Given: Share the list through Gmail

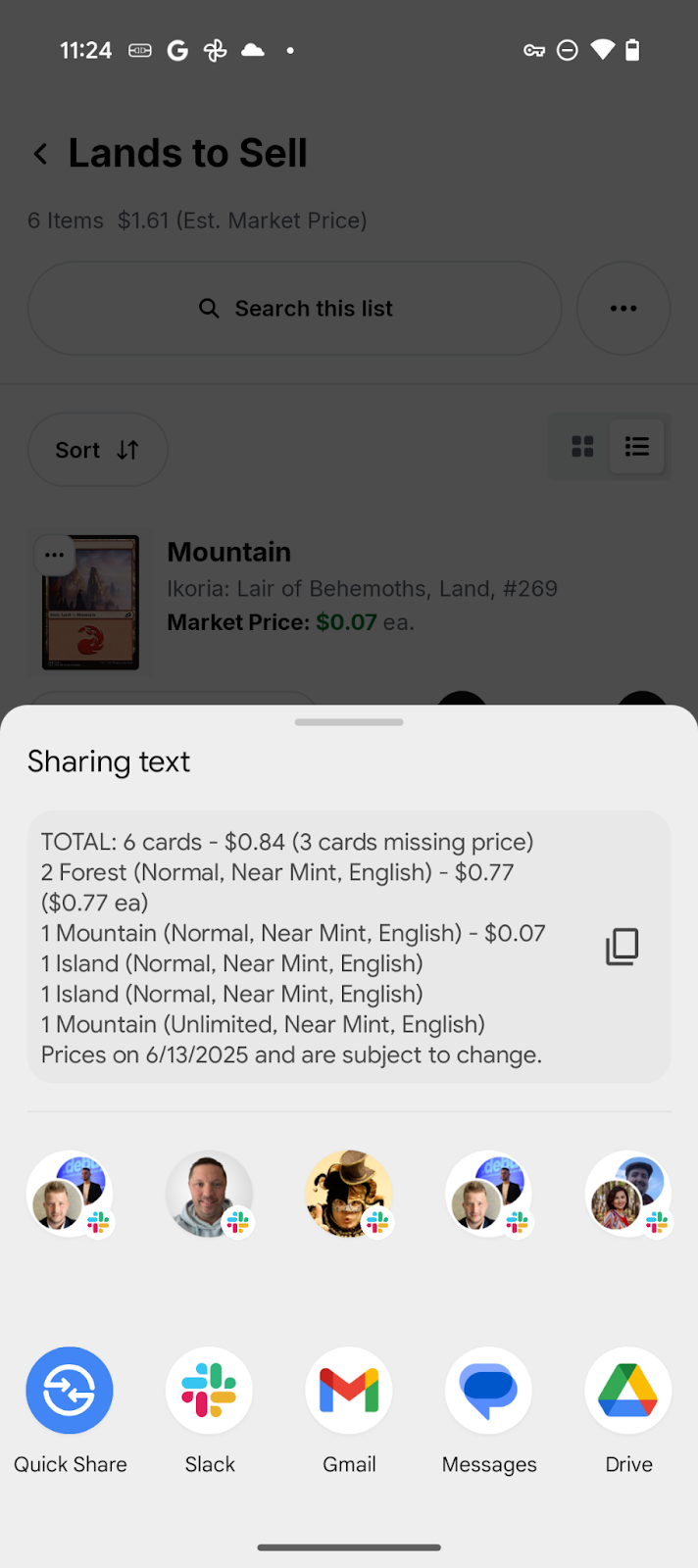Looking at the screenshot, I should point(349,1391).
